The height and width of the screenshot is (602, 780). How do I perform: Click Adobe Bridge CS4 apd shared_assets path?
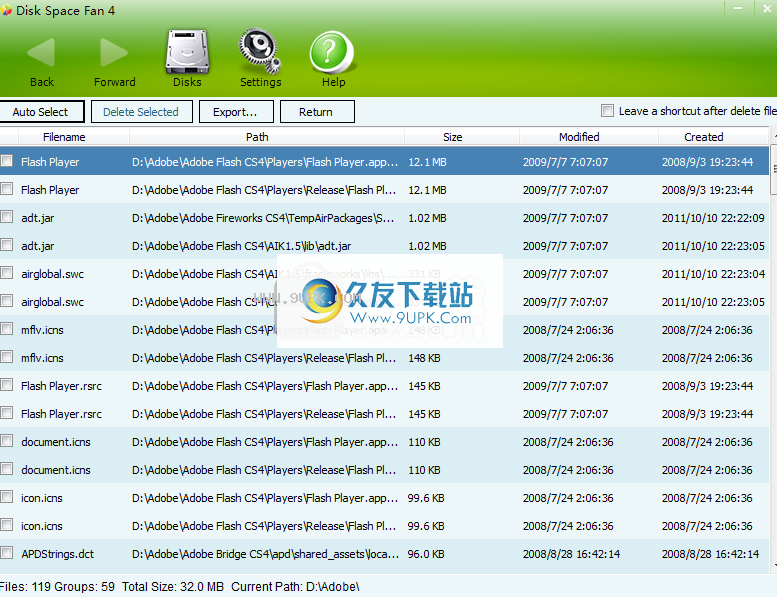265,554
